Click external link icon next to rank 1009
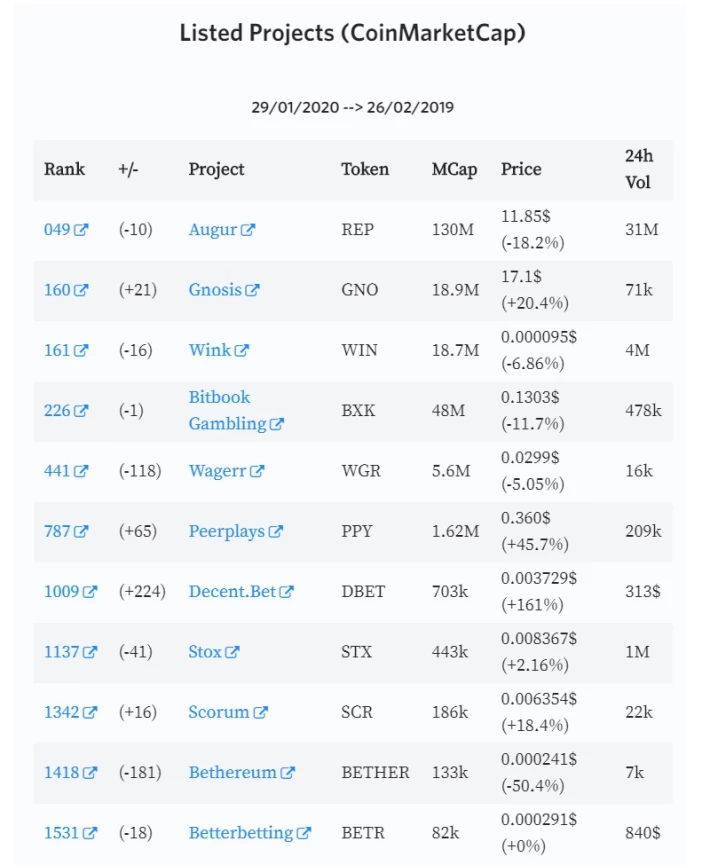Image resolution: width=710 pixels, height=865 pixels. click(89, 591)
